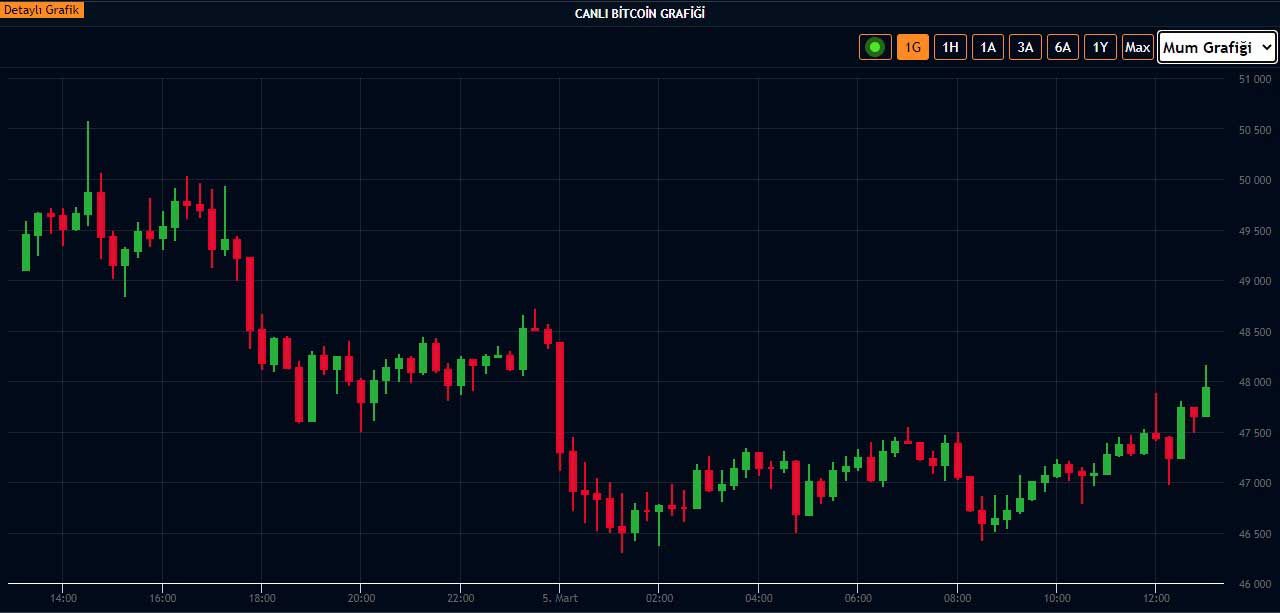Image resolution: width=1280 pixels, height=613 pixels.
Task: Select the 1H time range
Action: click(x=950, y=47)
